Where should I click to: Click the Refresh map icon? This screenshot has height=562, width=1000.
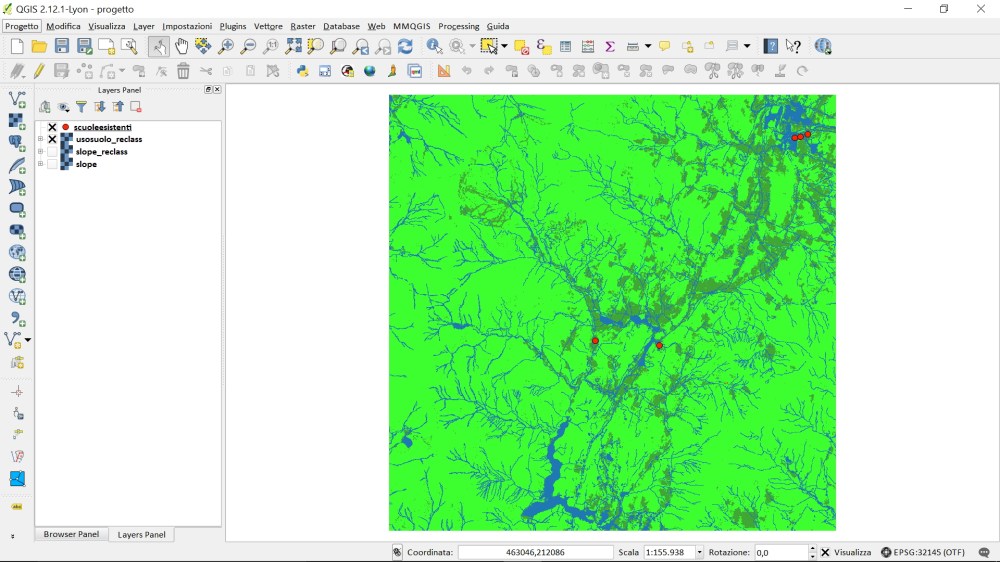[405, 46]
